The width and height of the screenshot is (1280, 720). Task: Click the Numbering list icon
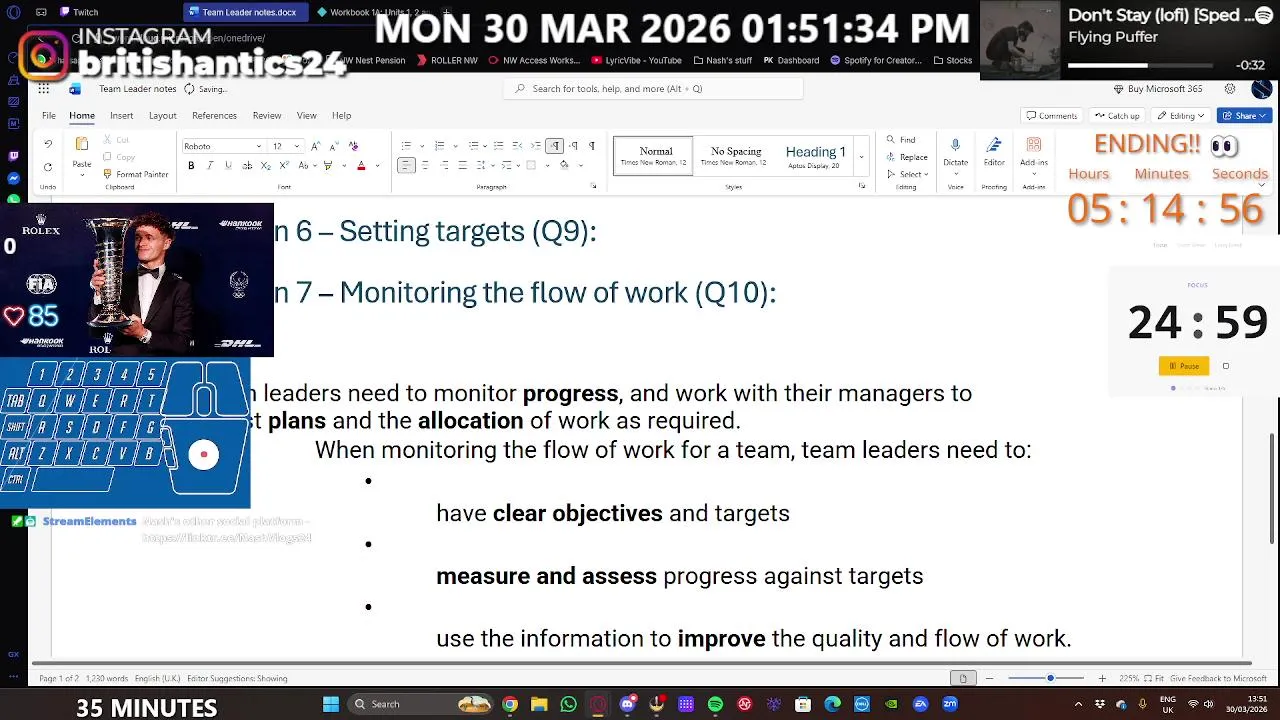click(440, 146)
